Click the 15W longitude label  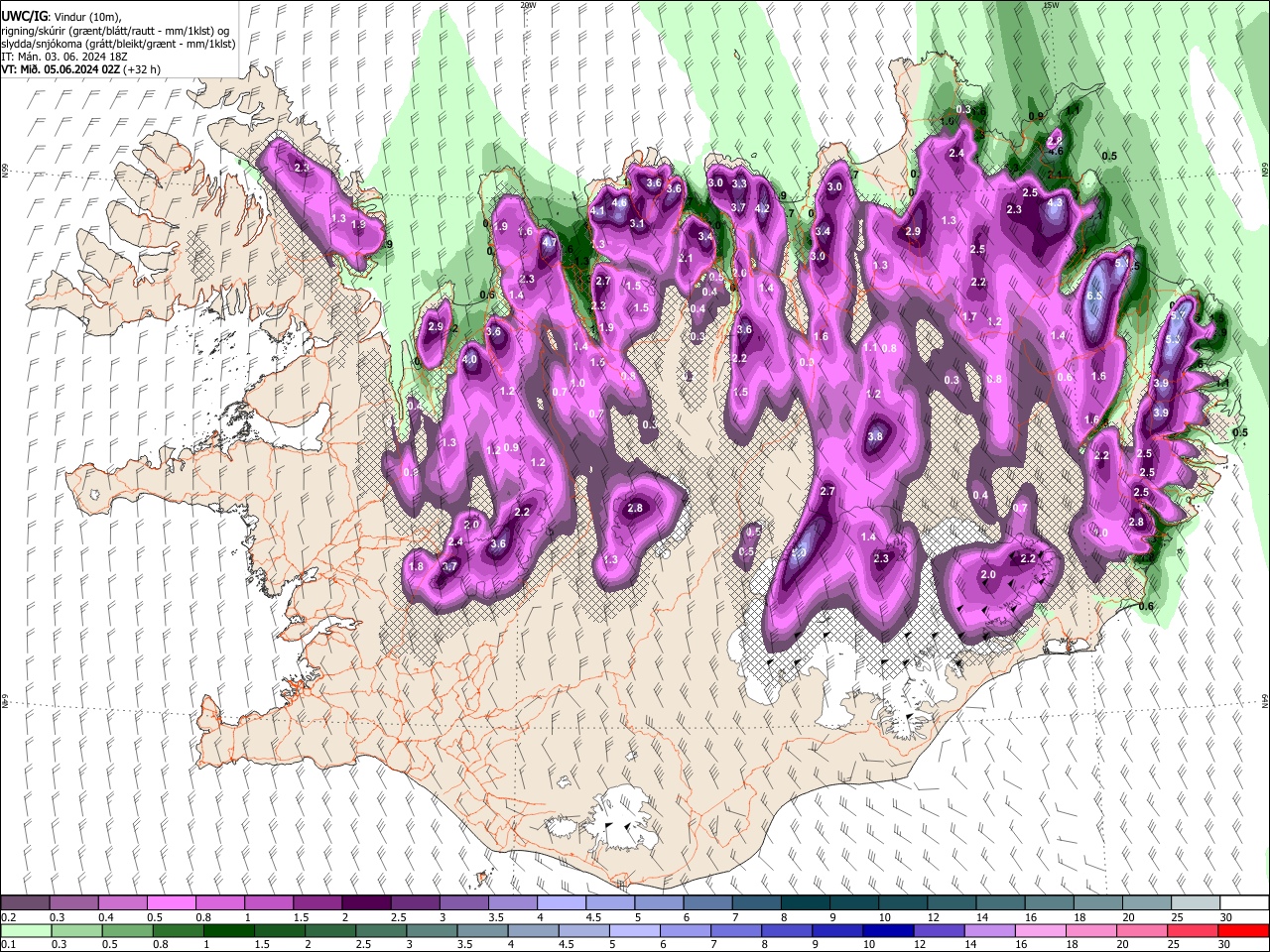point(1050,5)
